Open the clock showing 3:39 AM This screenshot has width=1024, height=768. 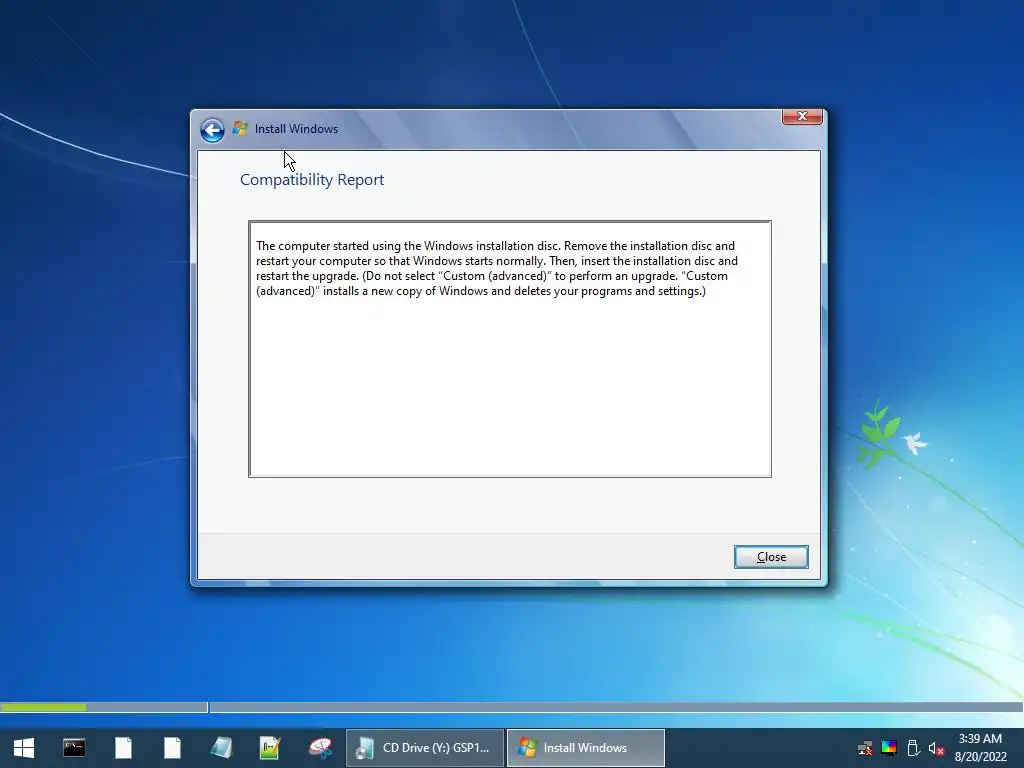pyautogui.click(x=980, y=748)
